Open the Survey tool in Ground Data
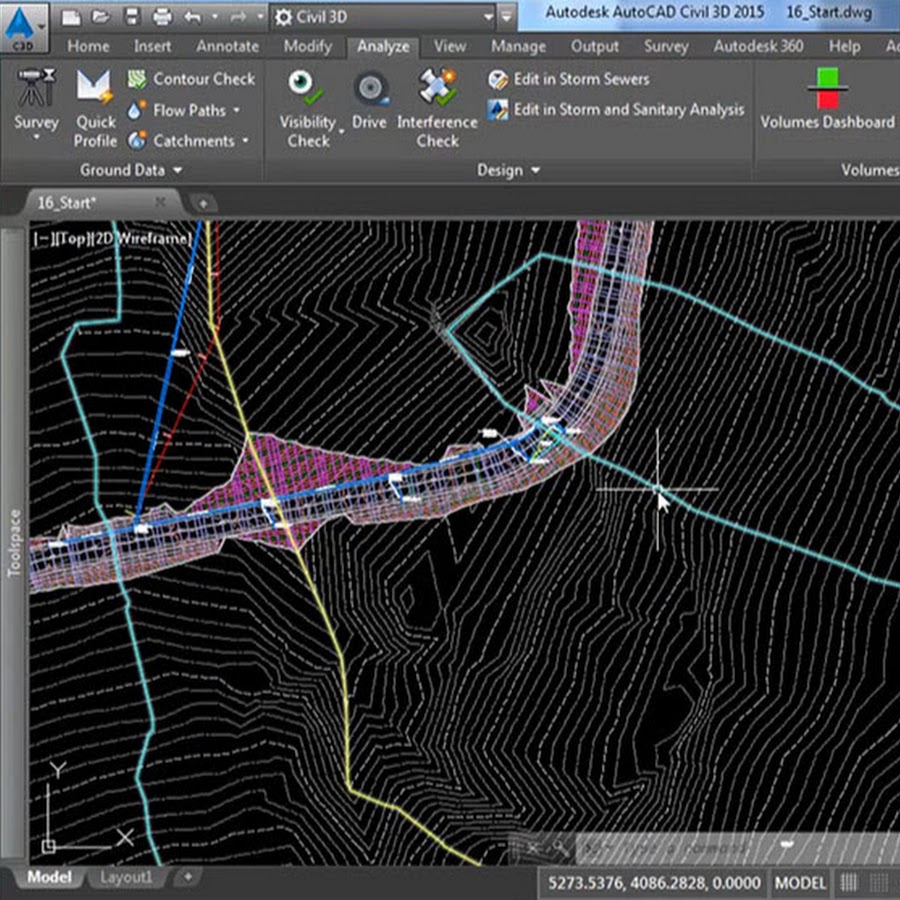 pyautogui.click(x=36, y=102)
